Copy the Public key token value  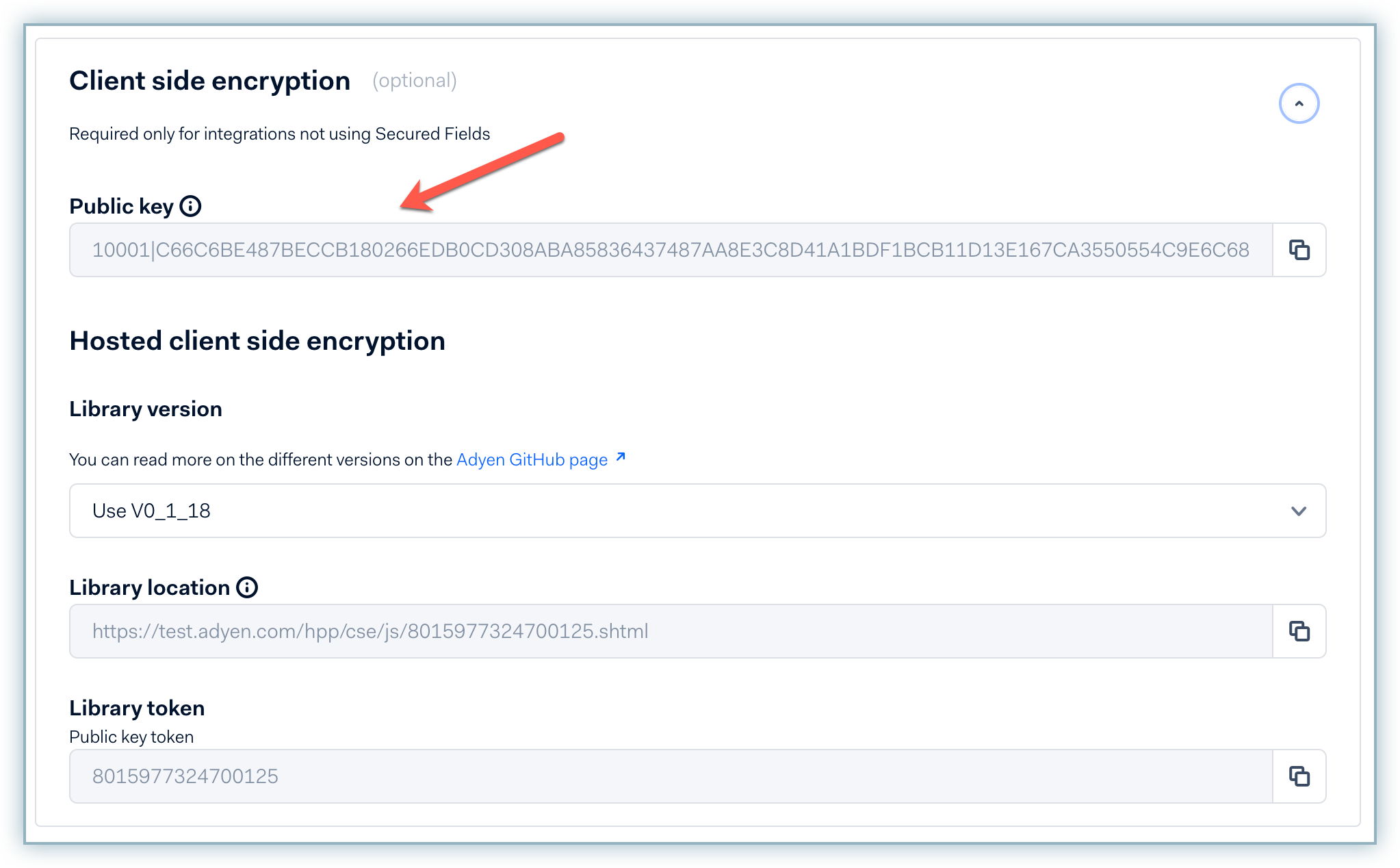[x=1299, y=776]
